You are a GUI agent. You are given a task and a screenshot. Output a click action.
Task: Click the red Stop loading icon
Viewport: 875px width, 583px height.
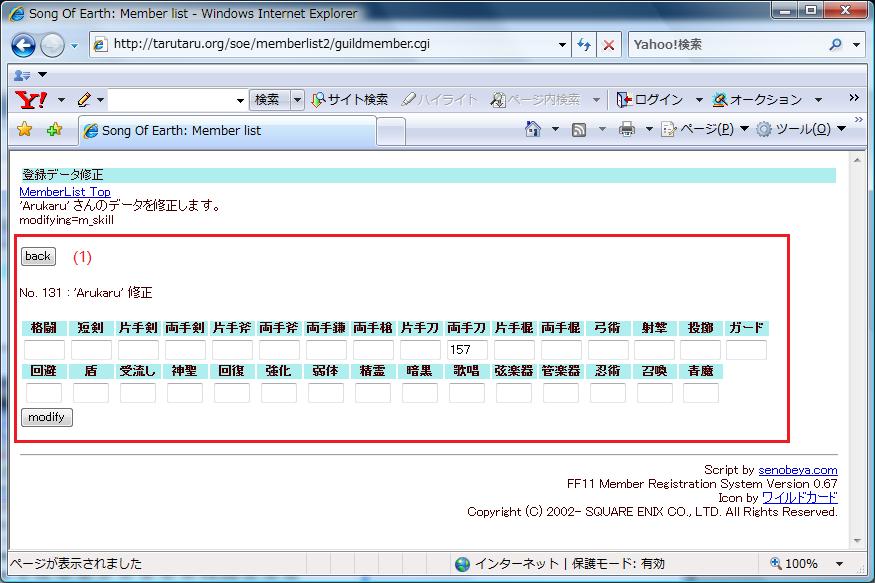[x=608, y=45]
